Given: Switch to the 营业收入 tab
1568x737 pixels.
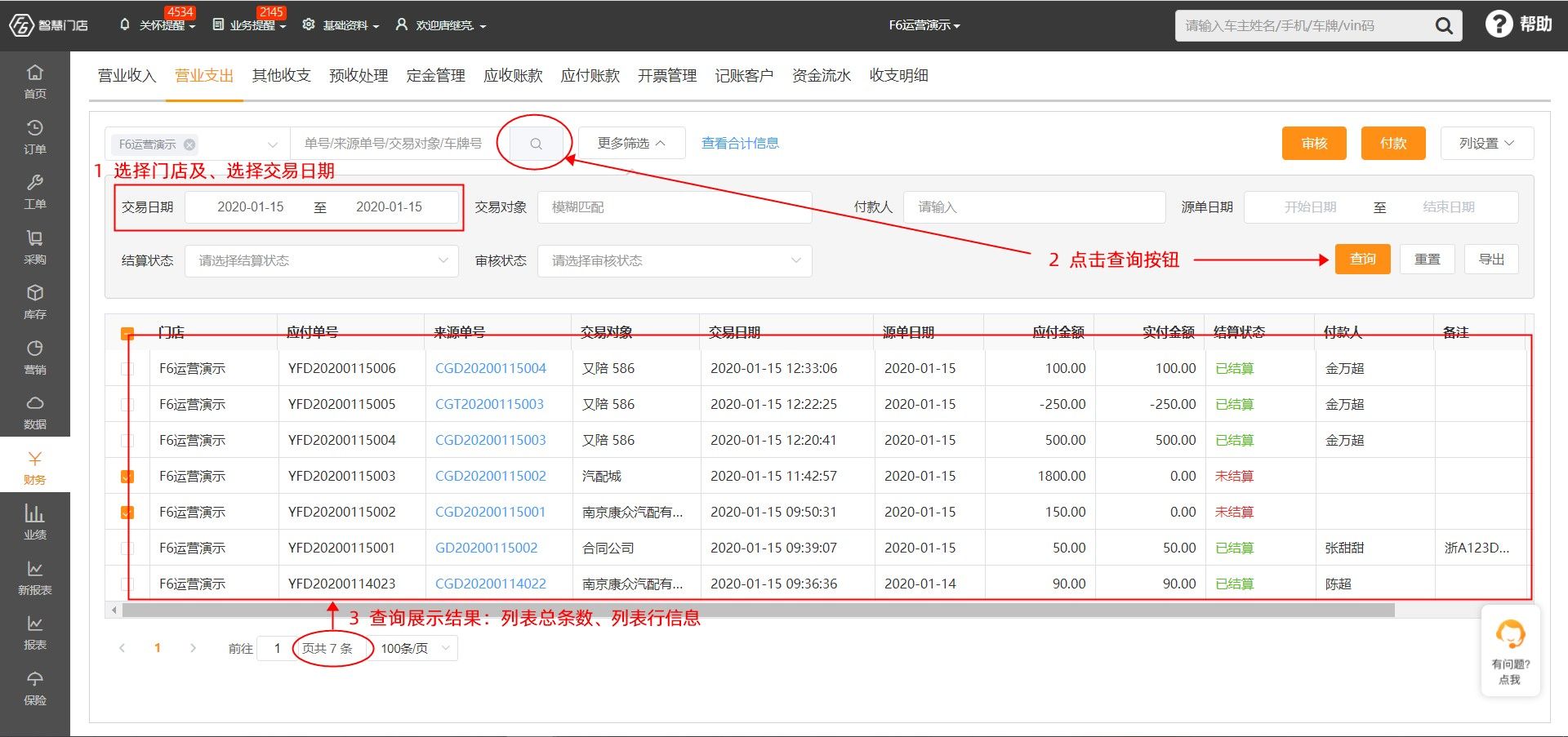Looking at the screenshot, I should 127,76.
